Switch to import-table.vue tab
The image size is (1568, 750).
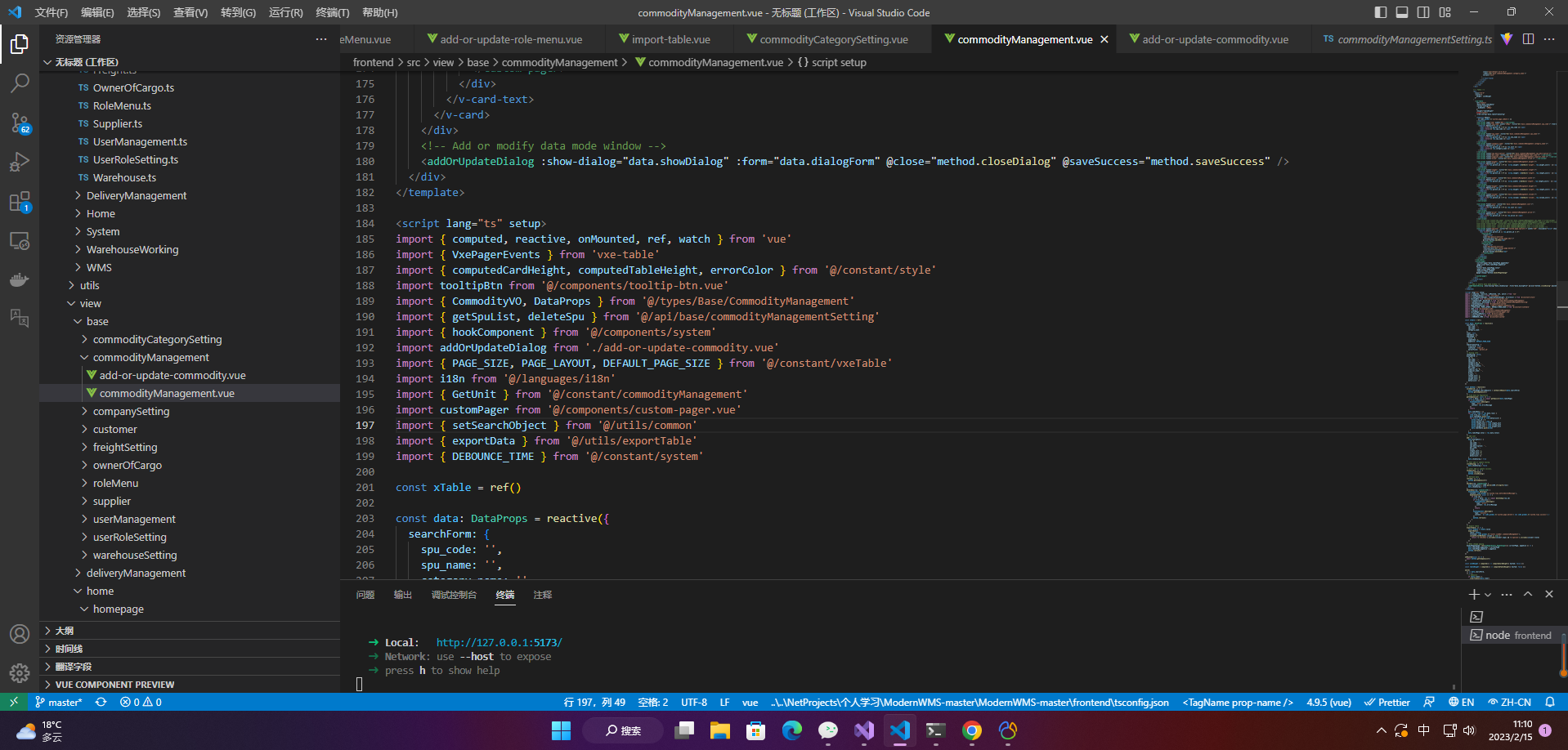670,39
